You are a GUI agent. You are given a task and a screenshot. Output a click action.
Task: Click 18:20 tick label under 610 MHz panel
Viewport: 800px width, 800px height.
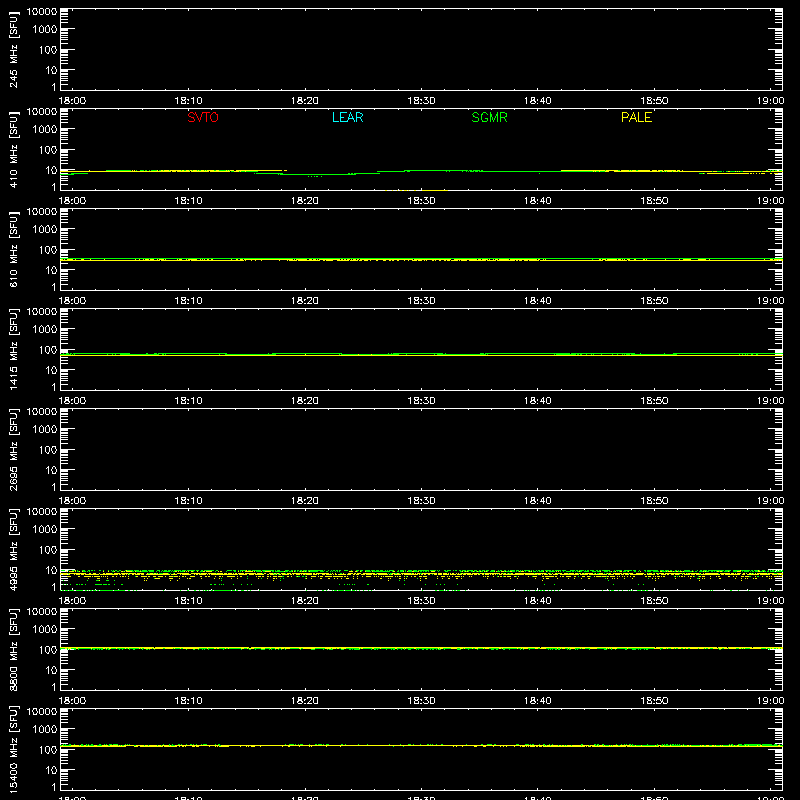point(305,301)
